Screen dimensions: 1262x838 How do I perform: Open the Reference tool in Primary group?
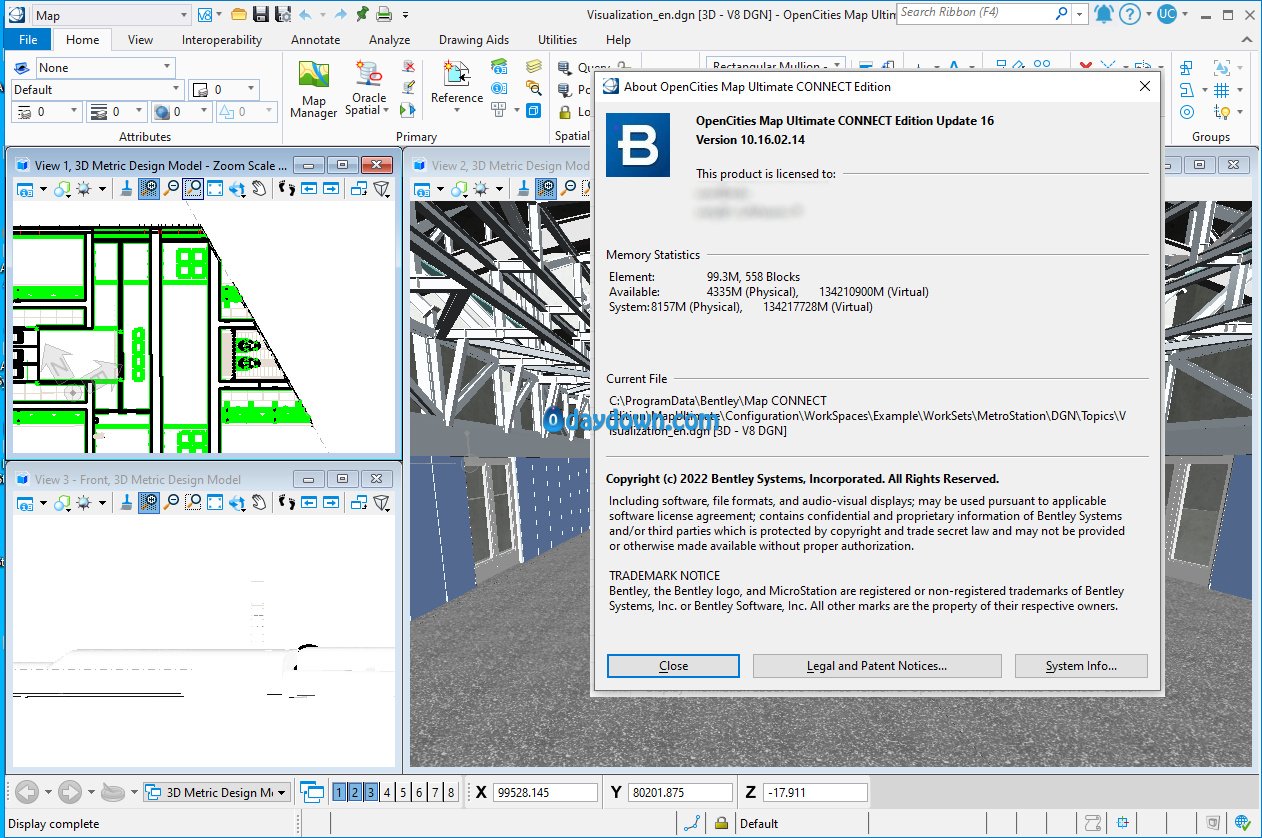point(456,86)
